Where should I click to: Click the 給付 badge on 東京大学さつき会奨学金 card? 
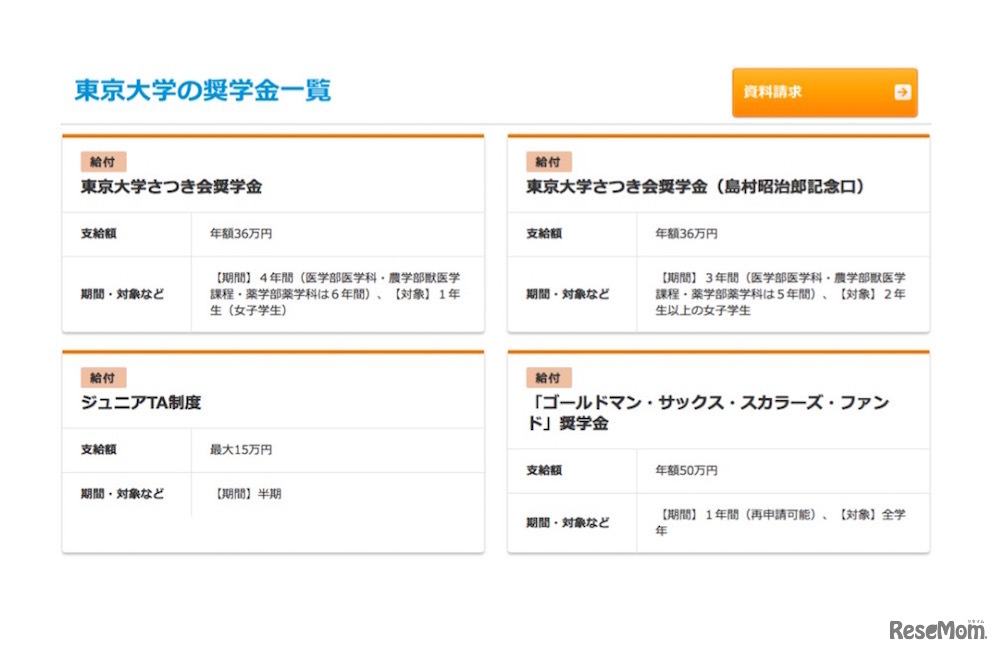click(102, 161)
